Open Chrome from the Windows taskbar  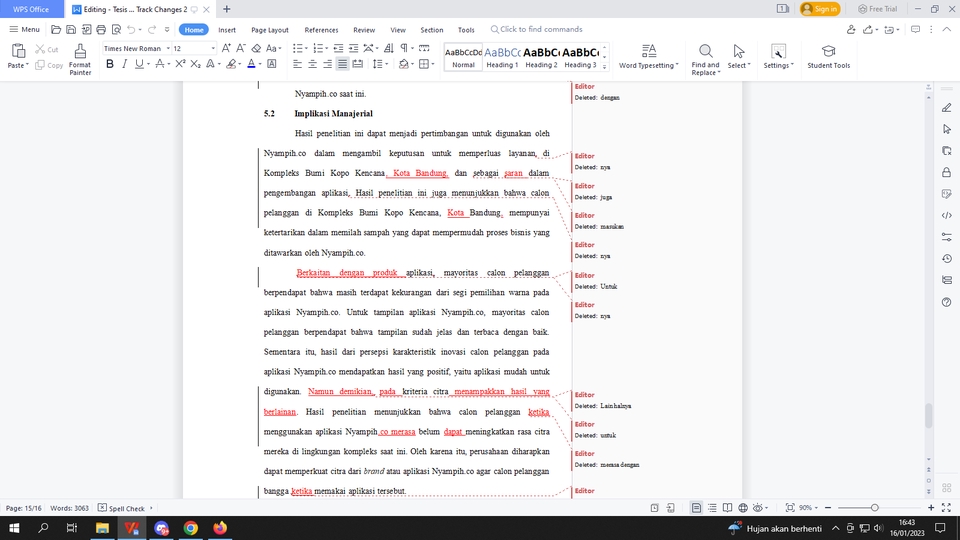[190, 528]
